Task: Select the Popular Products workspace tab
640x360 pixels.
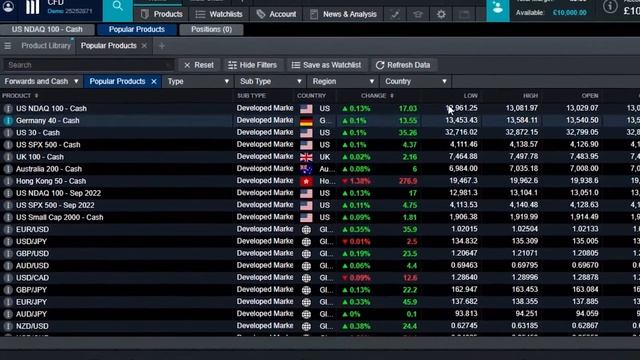Action: pyautogui.click(x=137, y=29)
